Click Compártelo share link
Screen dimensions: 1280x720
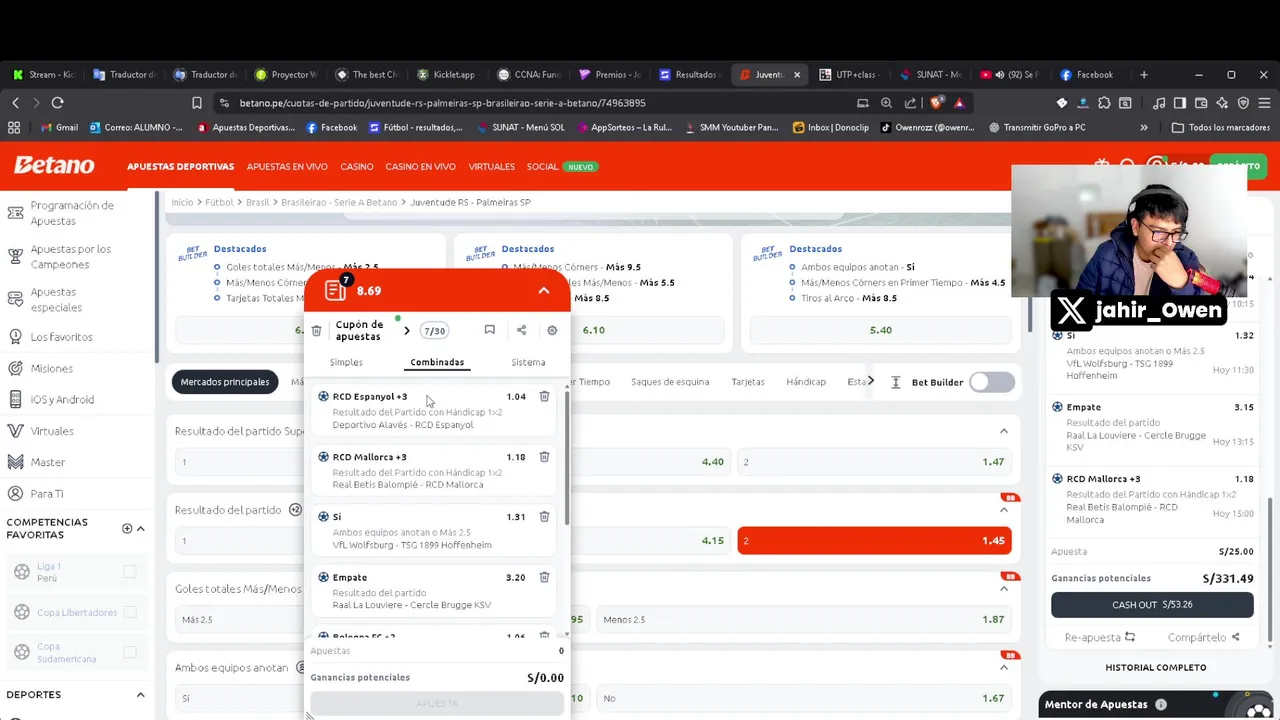[x=1203, y=637]
